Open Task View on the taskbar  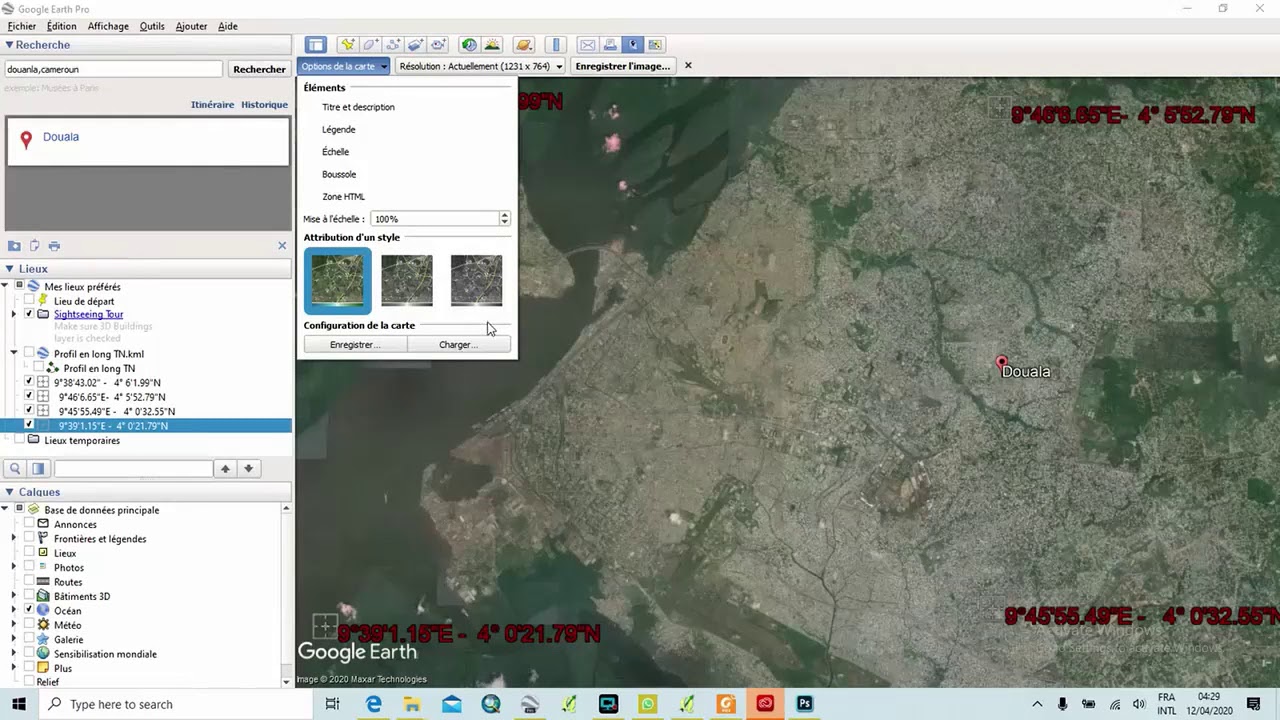coord(333,704)
